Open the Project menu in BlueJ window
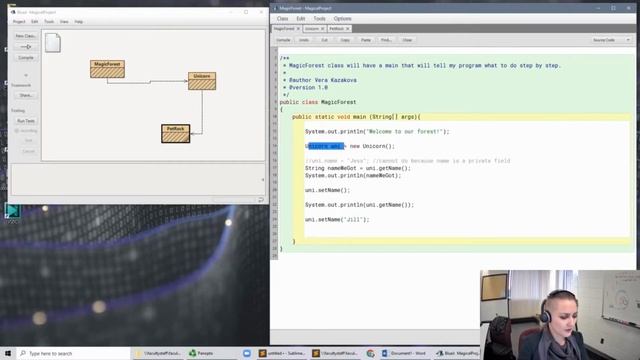The height and width of the screenshot is (360, 640). point(19,22)
